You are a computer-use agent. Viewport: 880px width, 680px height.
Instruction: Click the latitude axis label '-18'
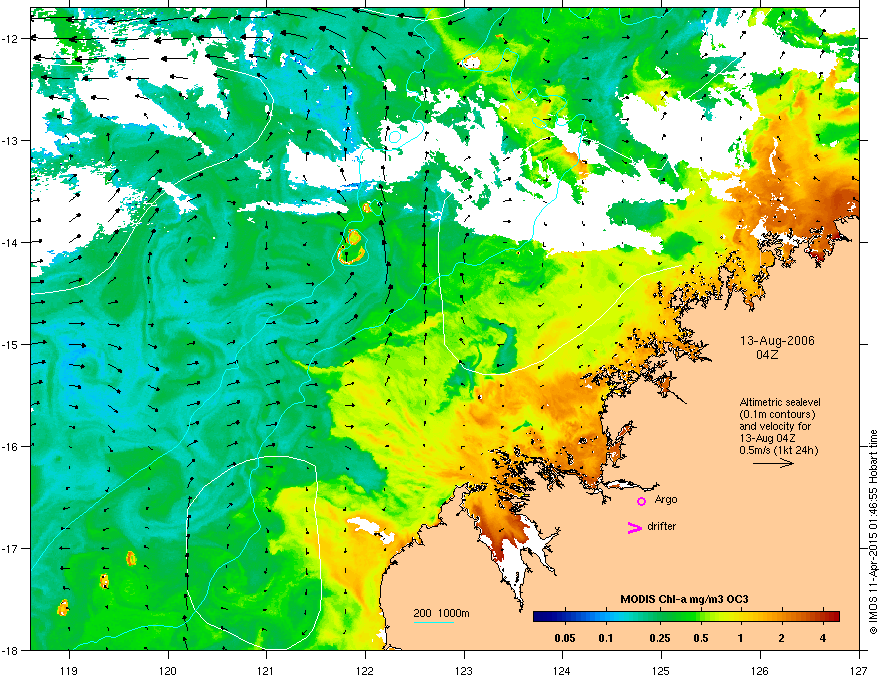click(x=11, y=651)
